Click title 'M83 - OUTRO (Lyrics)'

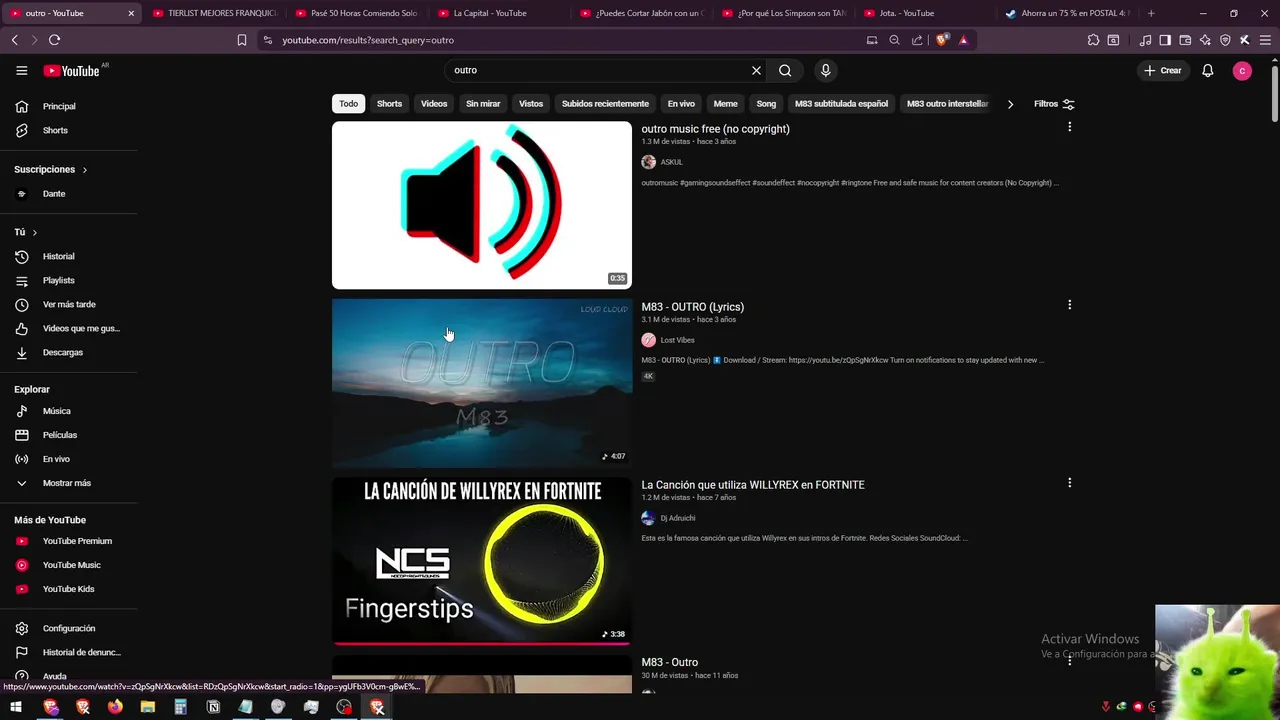point(693,307)
